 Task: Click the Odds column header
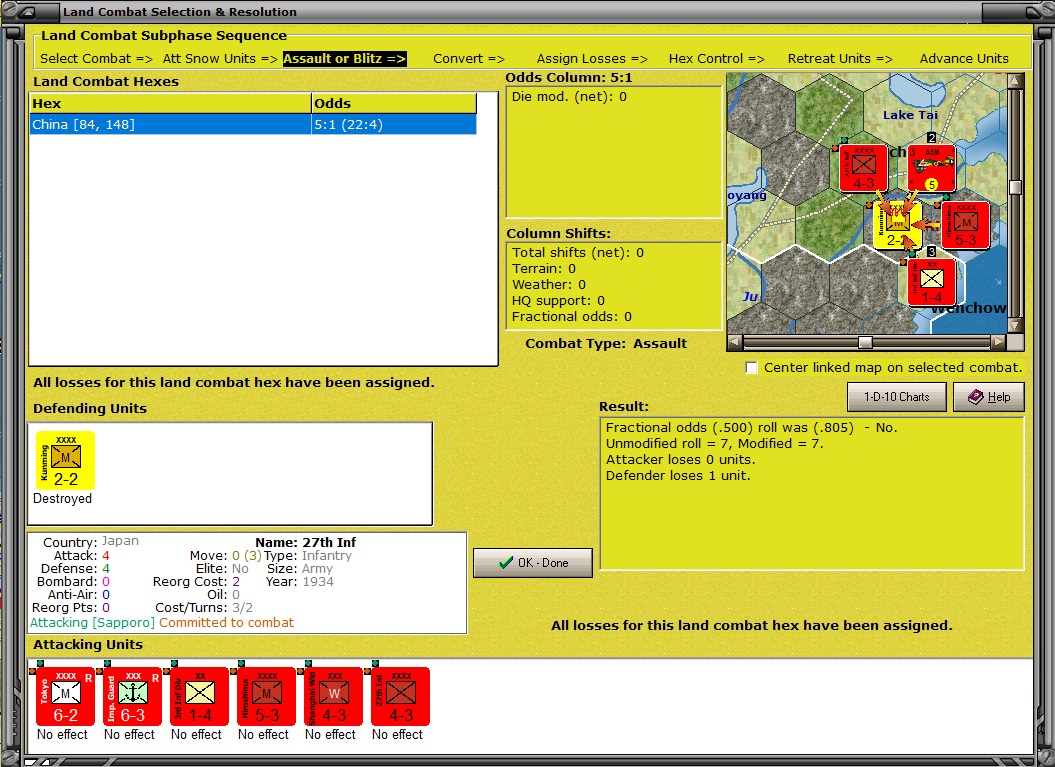coord(394,104)
